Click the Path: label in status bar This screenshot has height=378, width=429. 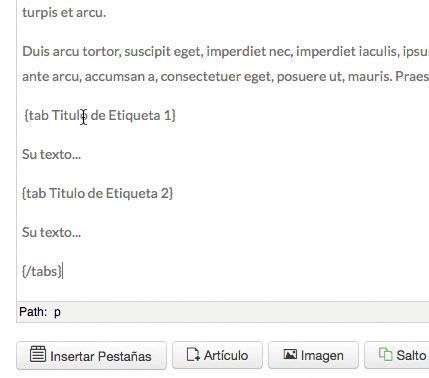[x=33, y=312]
